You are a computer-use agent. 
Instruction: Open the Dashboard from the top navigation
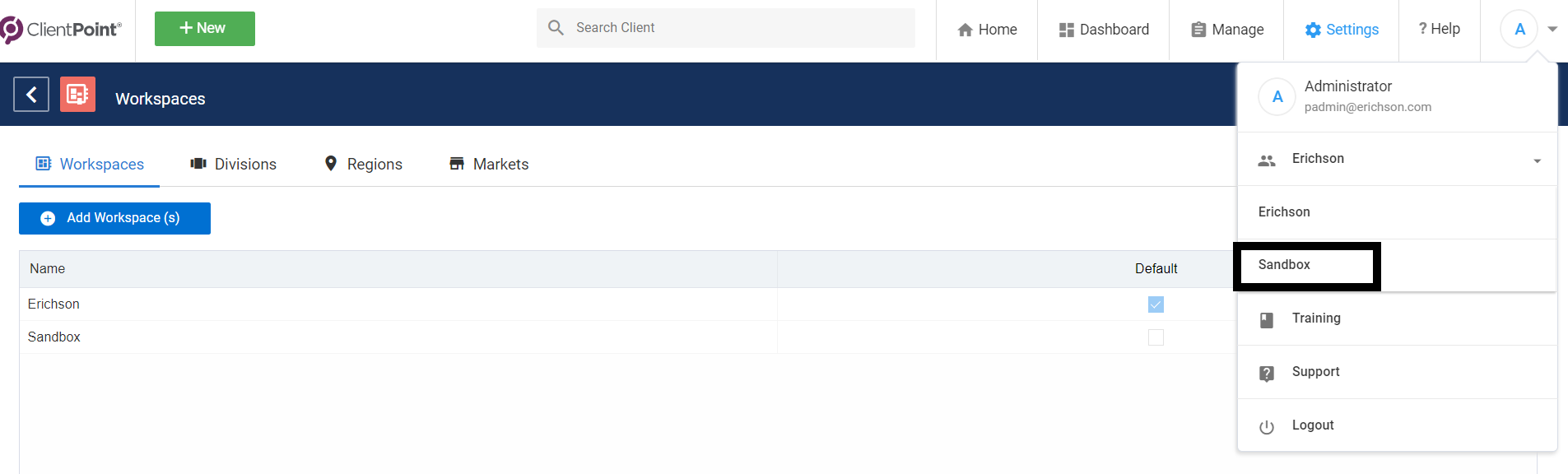pos(1104,30)
